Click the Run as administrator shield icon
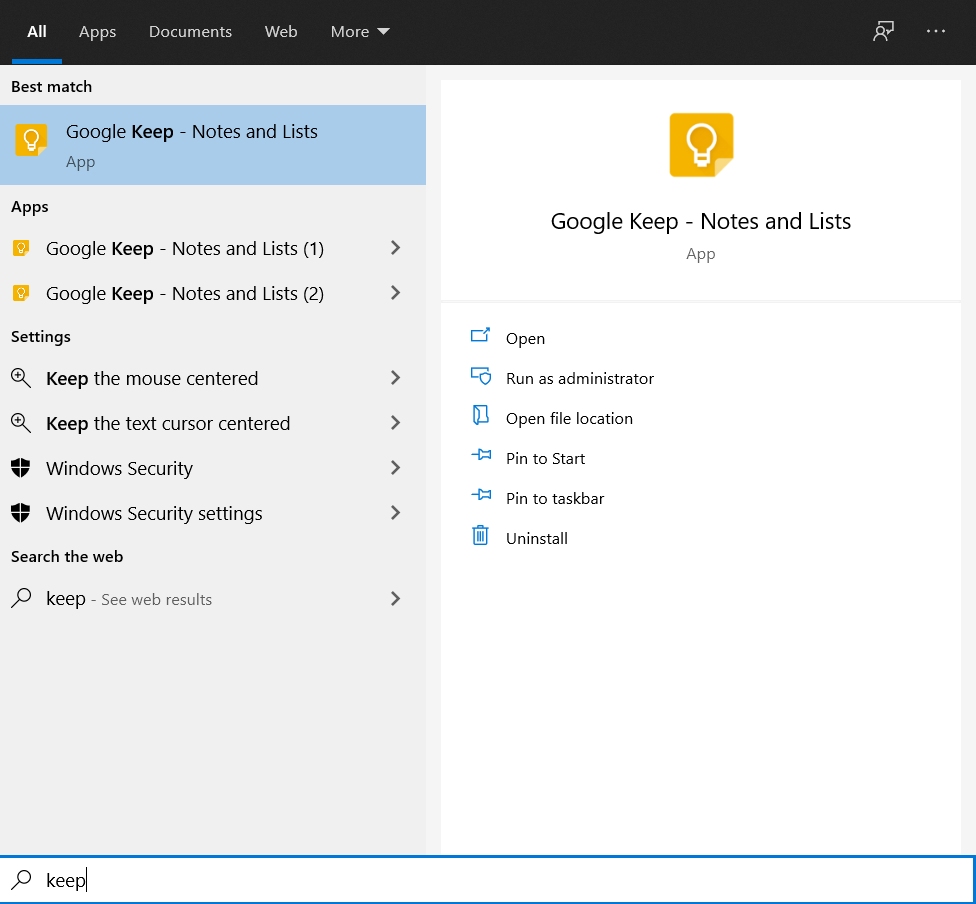Screen dimensions: 976x904 click(481, 376)
